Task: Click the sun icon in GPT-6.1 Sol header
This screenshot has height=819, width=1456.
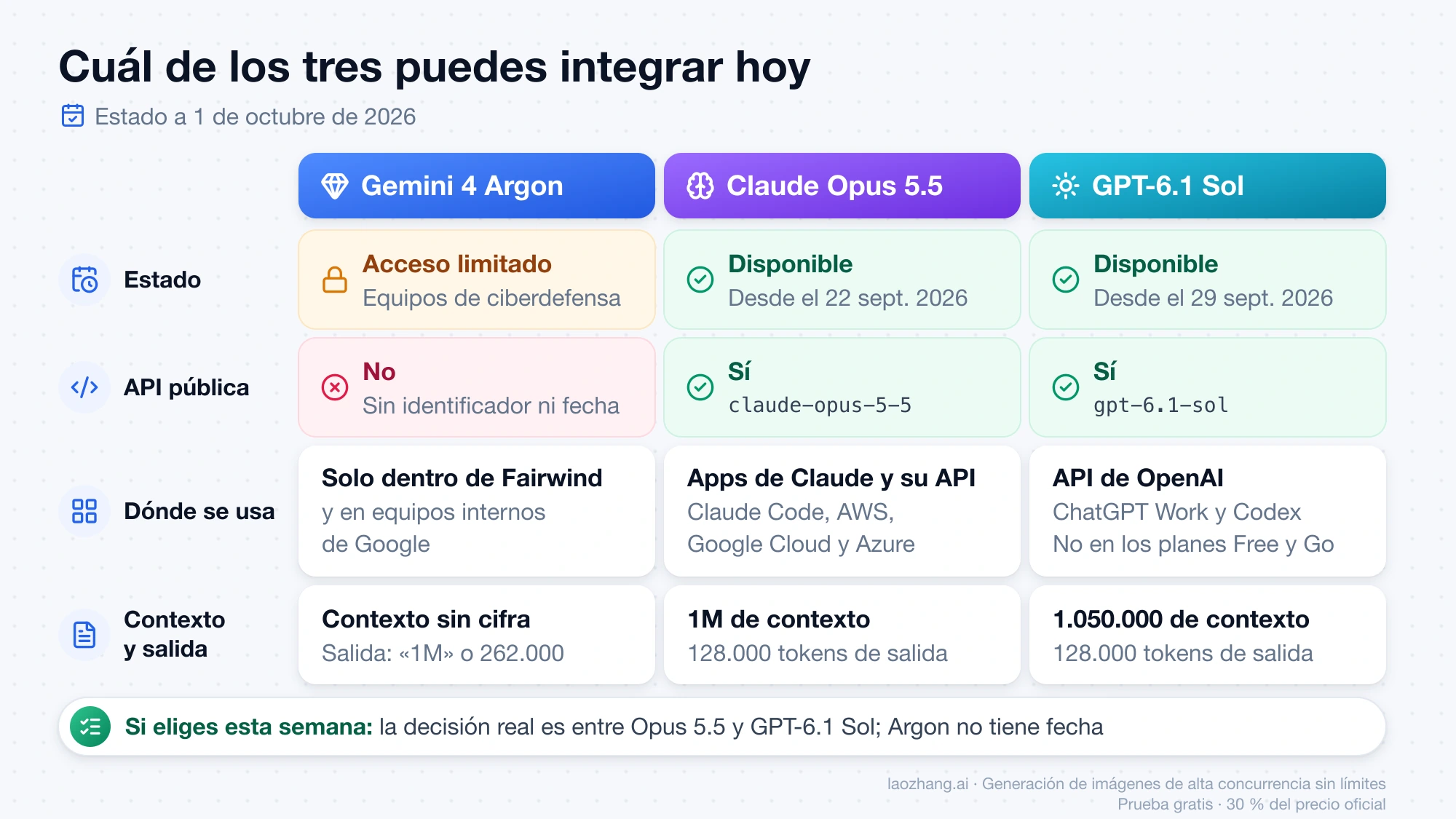Action: pos(1066,186)
